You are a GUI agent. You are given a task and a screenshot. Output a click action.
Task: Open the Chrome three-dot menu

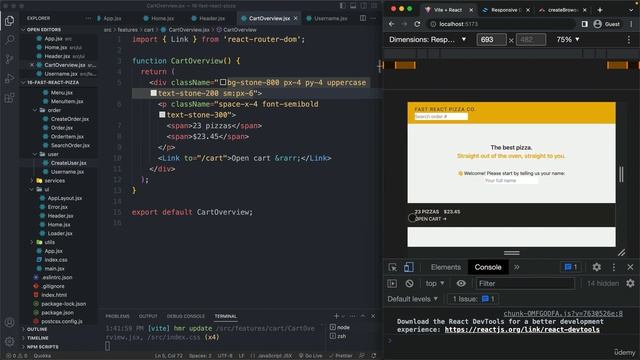(x=631, y=24)
